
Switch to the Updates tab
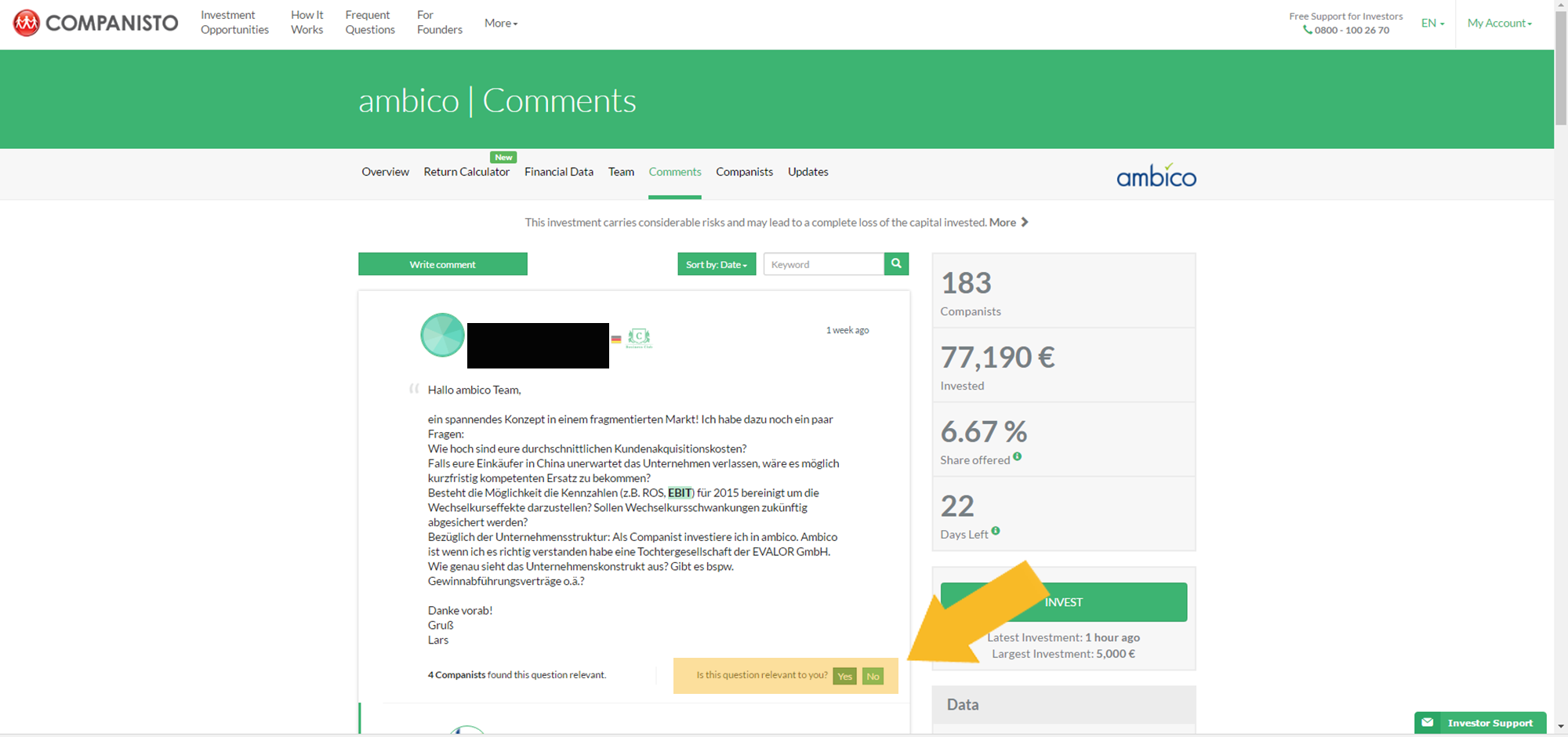pyautogui.click(x=808, y=172)
